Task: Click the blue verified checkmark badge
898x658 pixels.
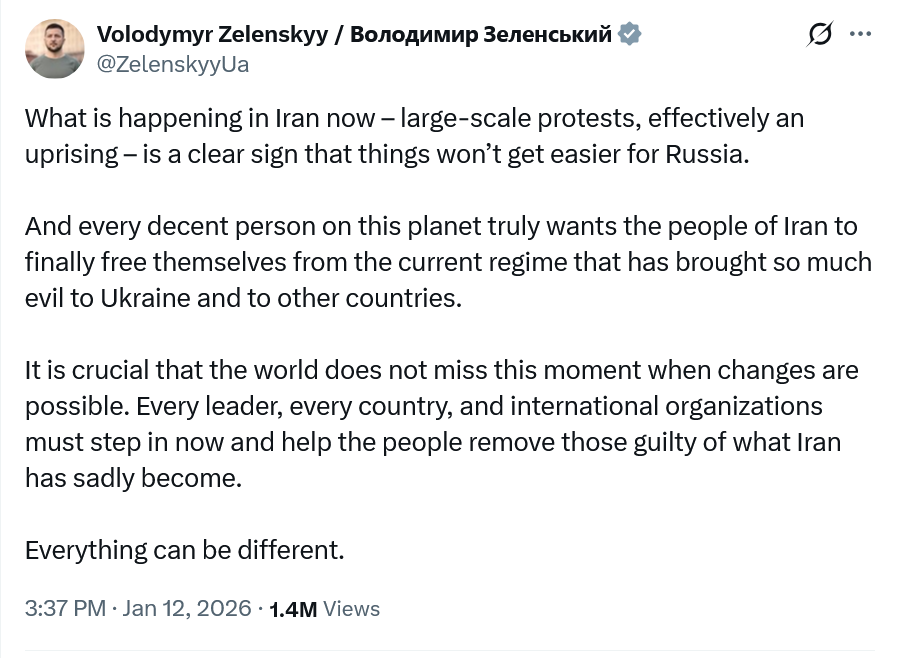Action: click(629, 35)
